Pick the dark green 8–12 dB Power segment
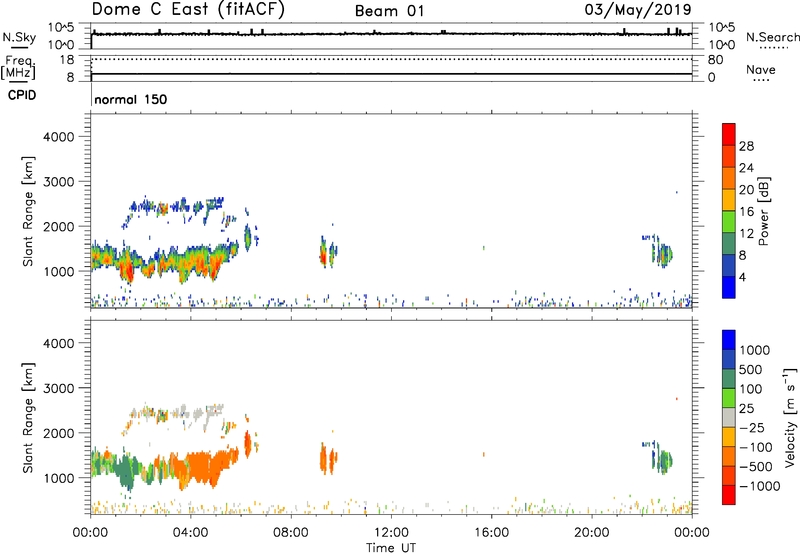Image resolution: width=800 pixels, height=554 pixels. coord(729,244)
